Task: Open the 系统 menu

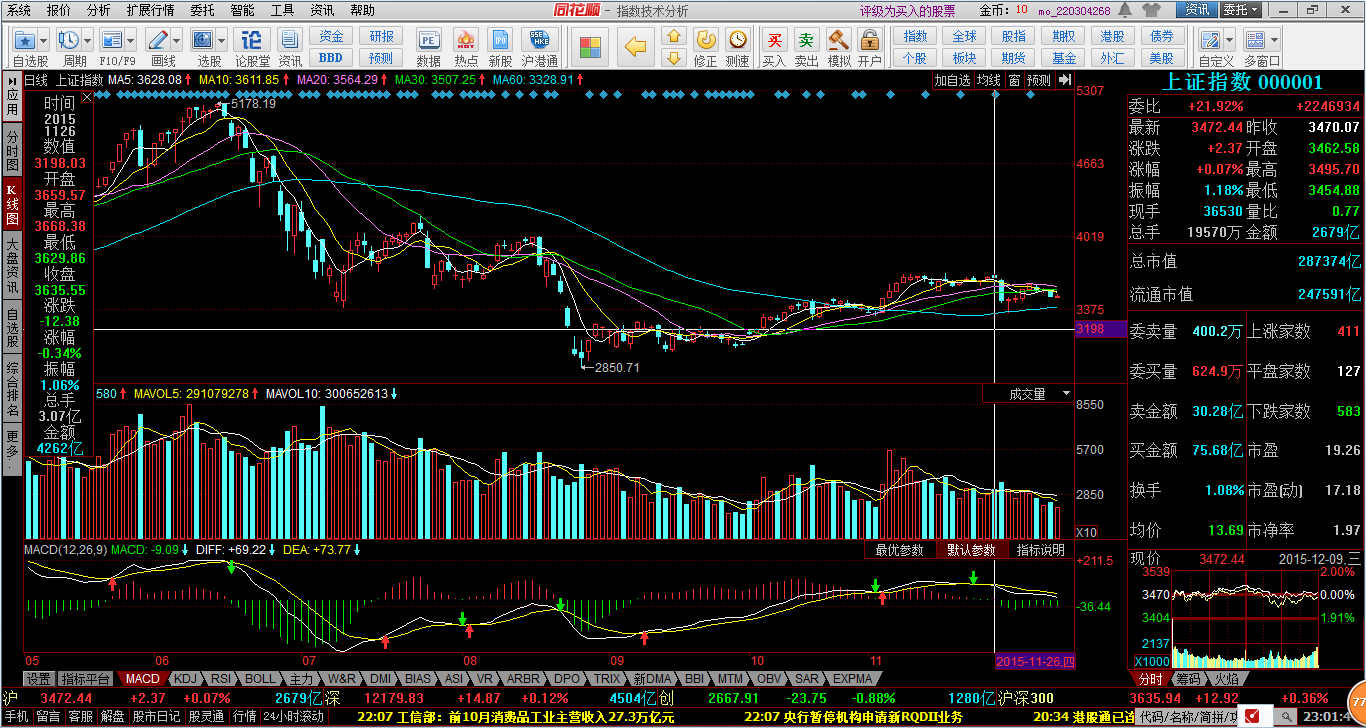Action: coord(19,10)
